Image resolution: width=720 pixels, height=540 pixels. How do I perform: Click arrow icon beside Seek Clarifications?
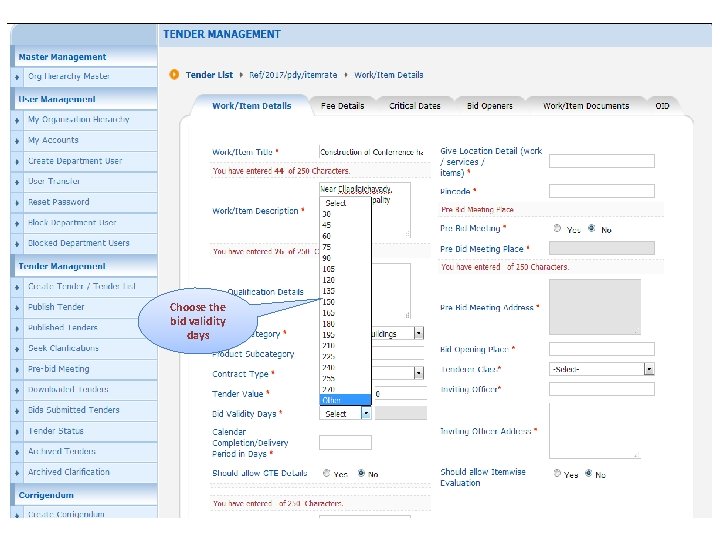click(x=17, y=349)
